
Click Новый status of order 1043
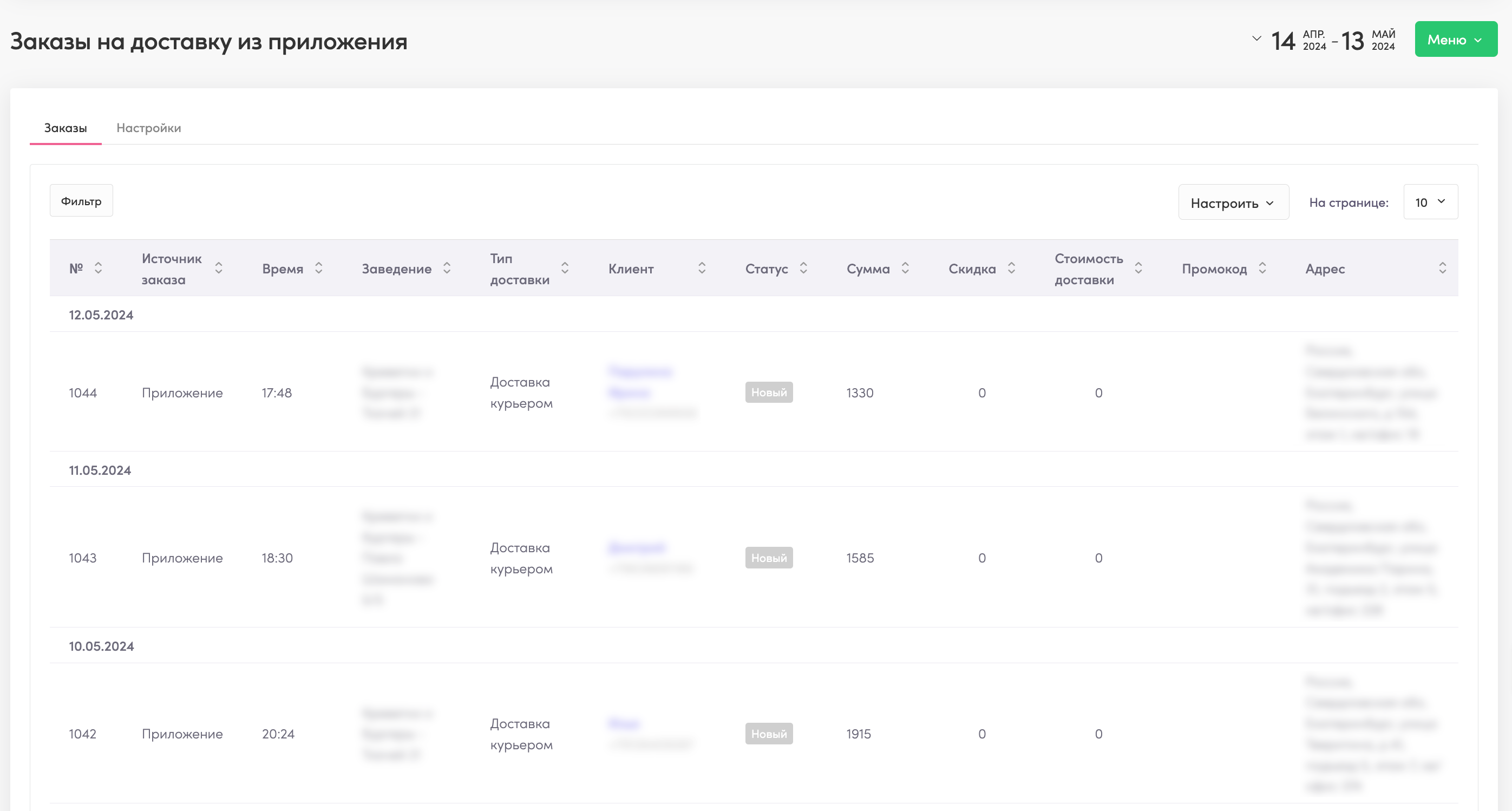coord(769,558)
